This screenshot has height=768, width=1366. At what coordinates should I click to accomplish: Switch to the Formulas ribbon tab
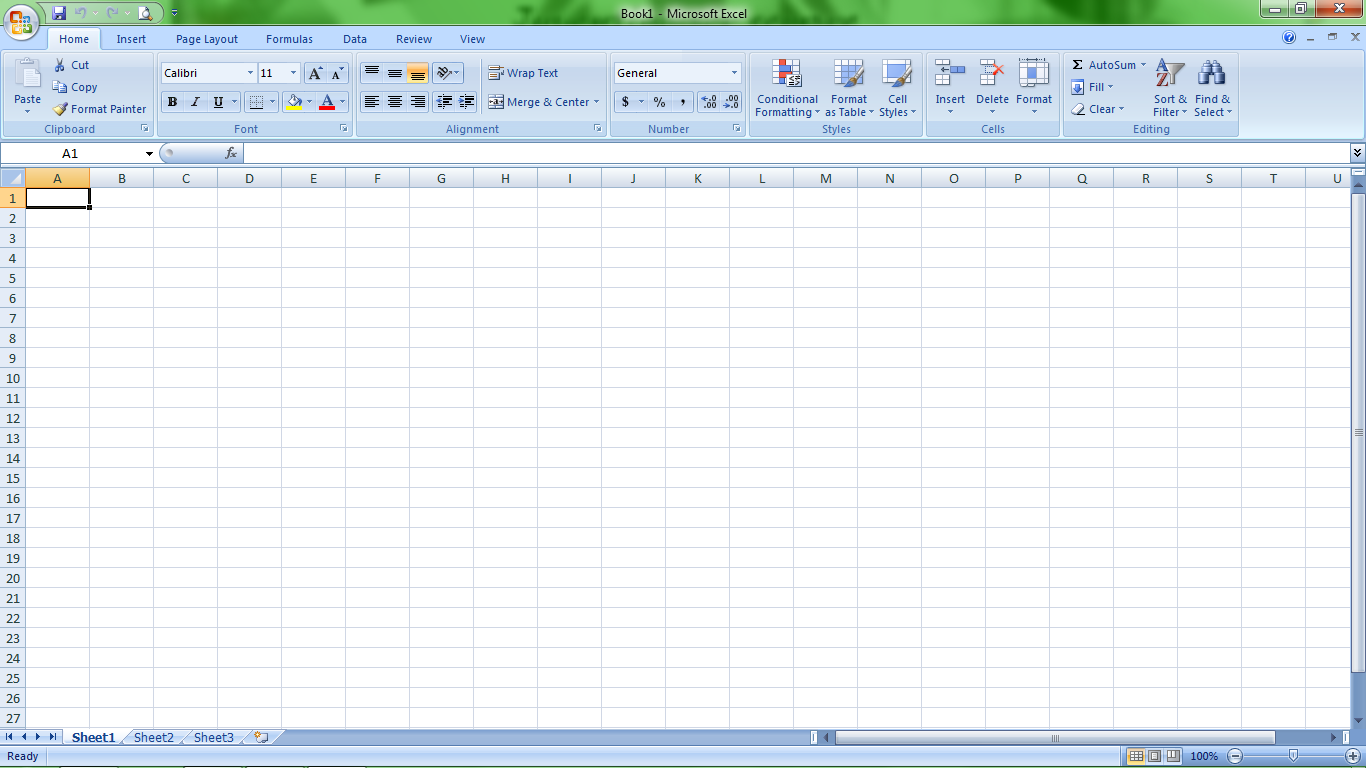(289, 39)
